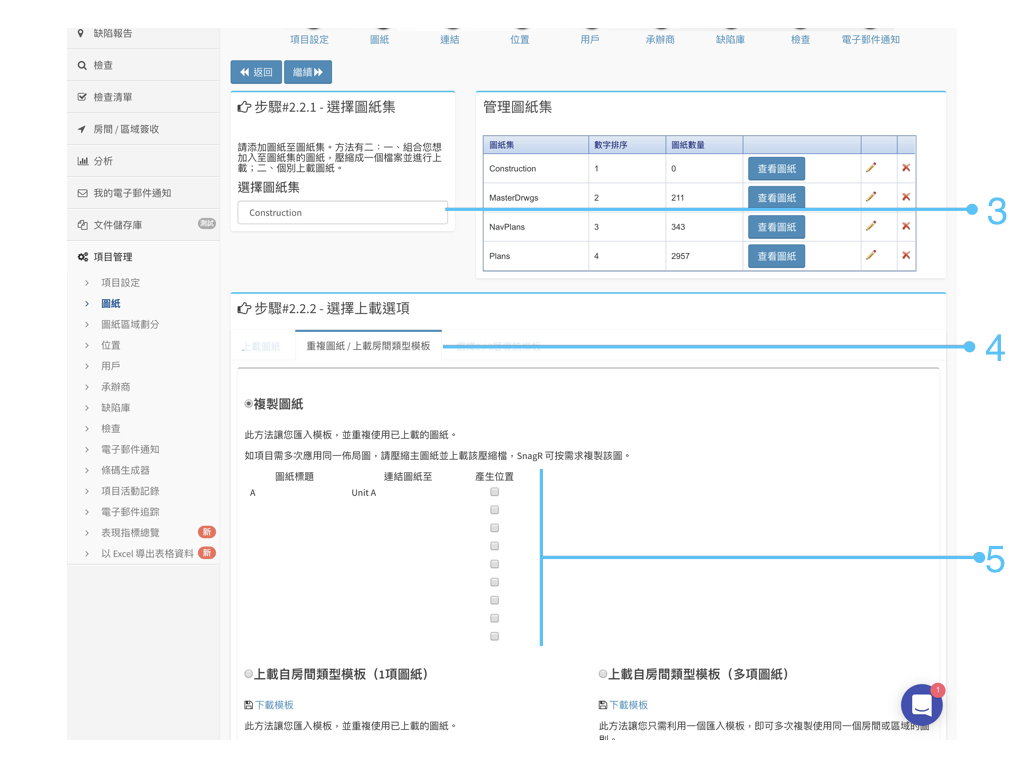Delete the NavPlans drawing set
This screenshot has height=768, width=1024.
(x=906, y=226)
